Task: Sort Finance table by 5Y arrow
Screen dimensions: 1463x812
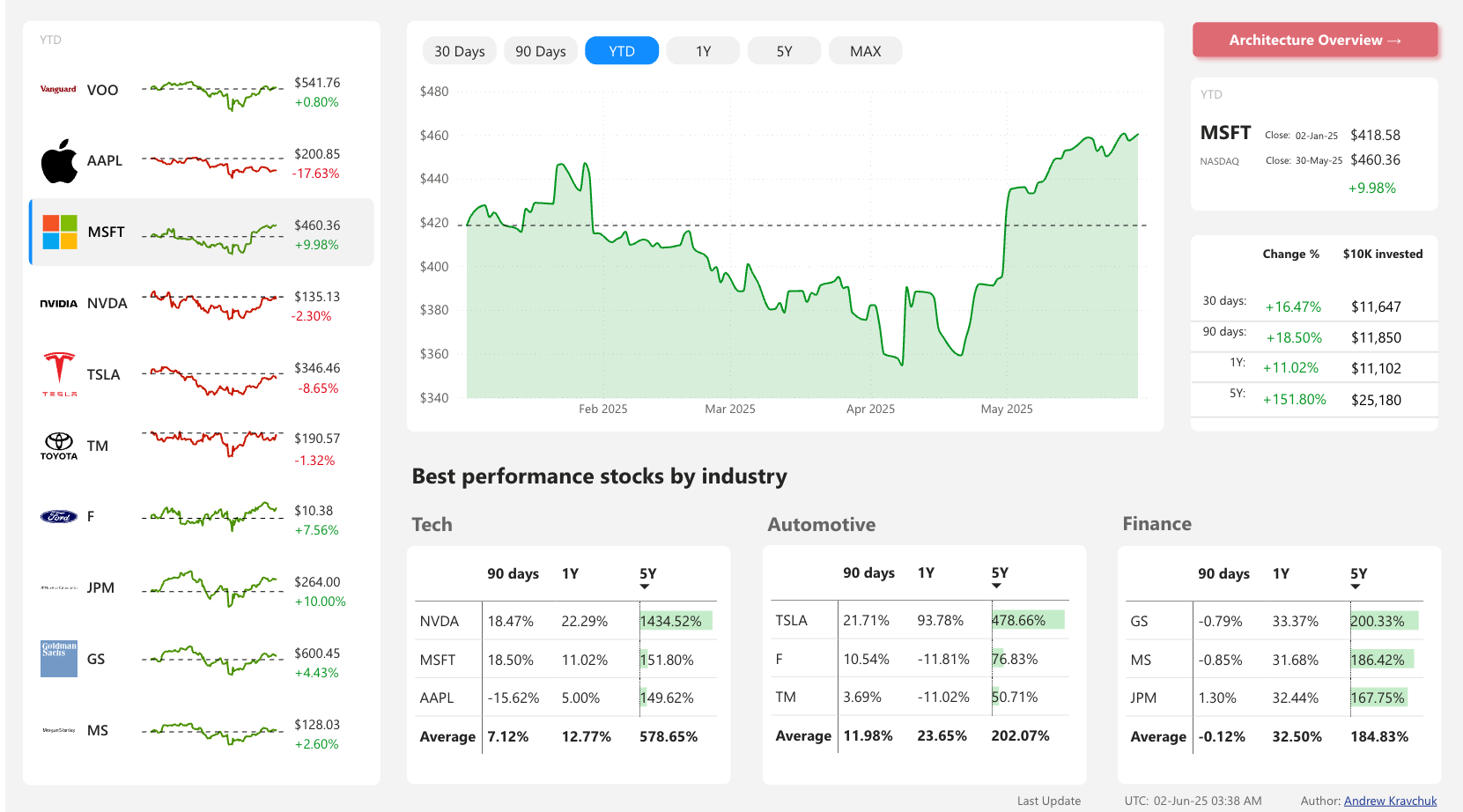Action: point(1356,587)
